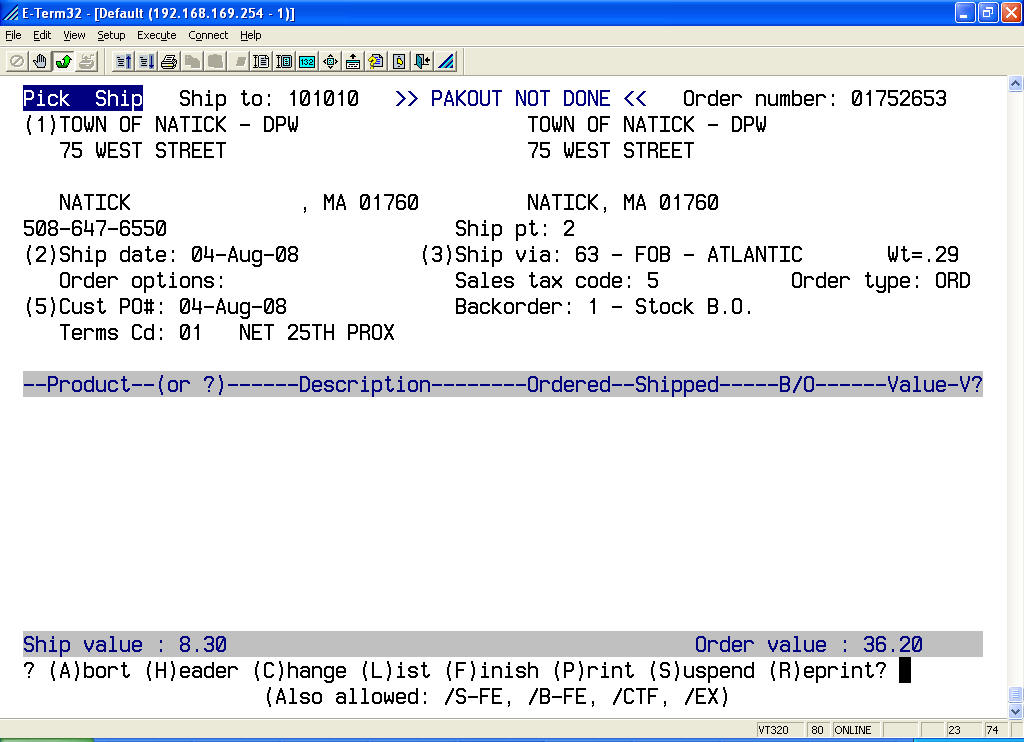Click the lines with down arrow icon
Screen dimensions: 1024x742
146,61
